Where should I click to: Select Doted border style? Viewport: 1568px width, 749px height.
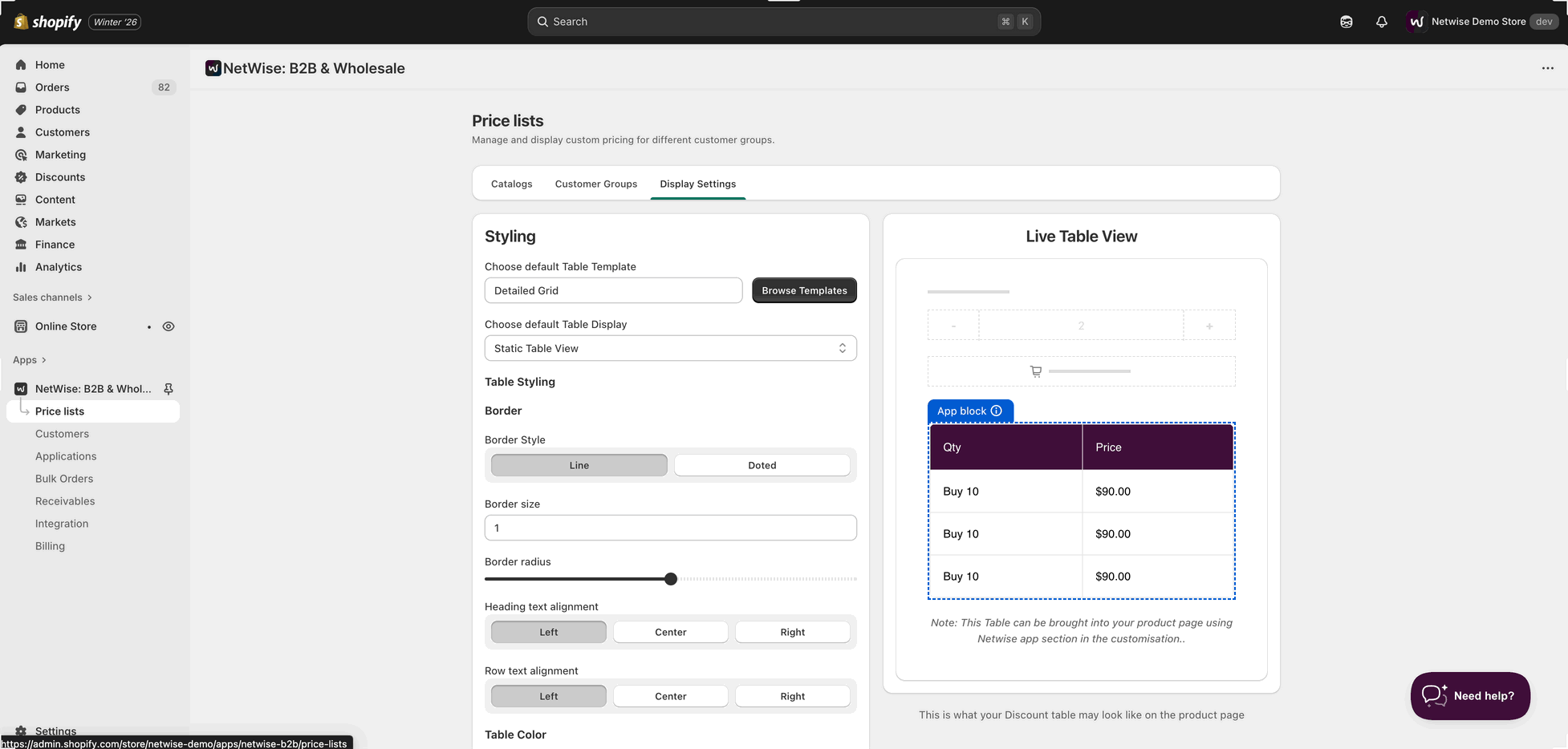click(x=762, y=465)
